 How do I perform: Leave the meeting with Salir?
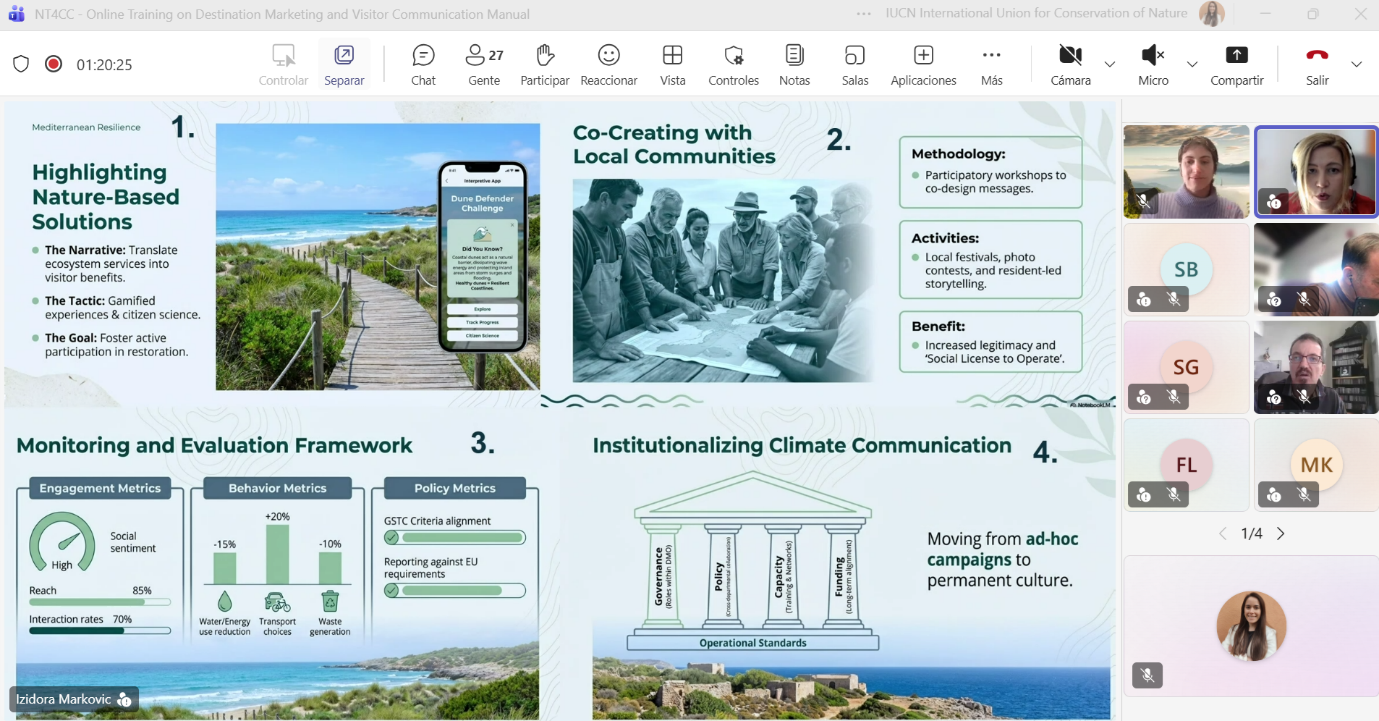(x=1317, y=65)
